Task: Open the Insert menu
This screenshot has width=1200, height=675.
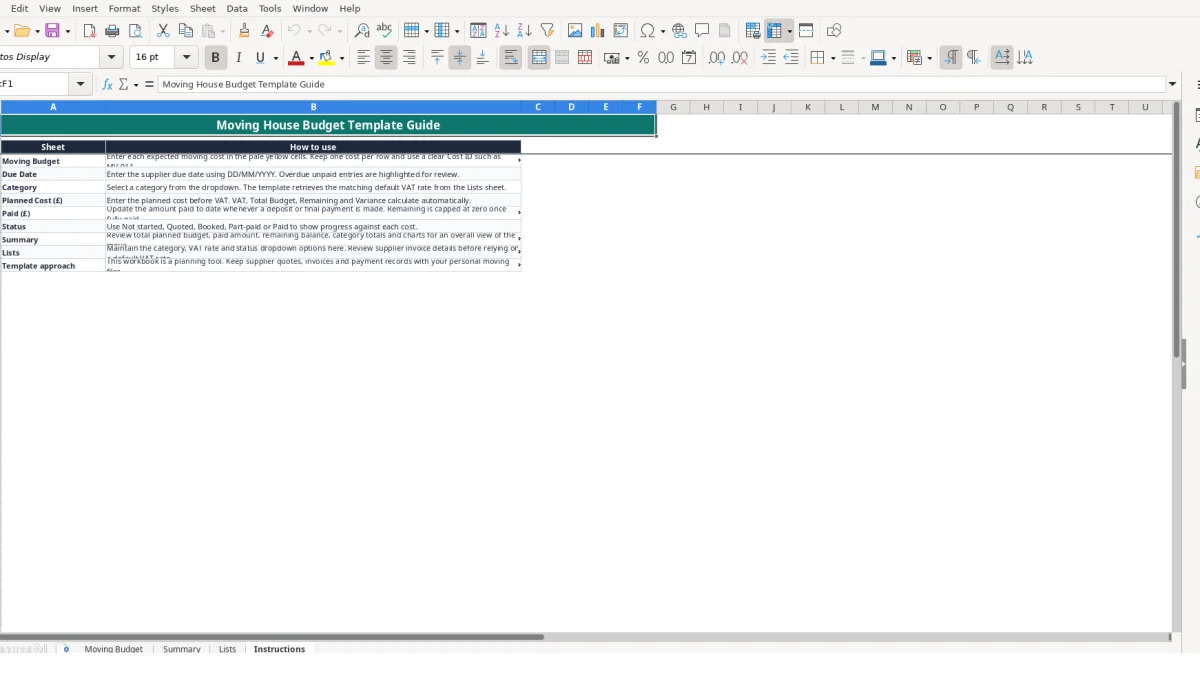Action: tap(85, 8)
